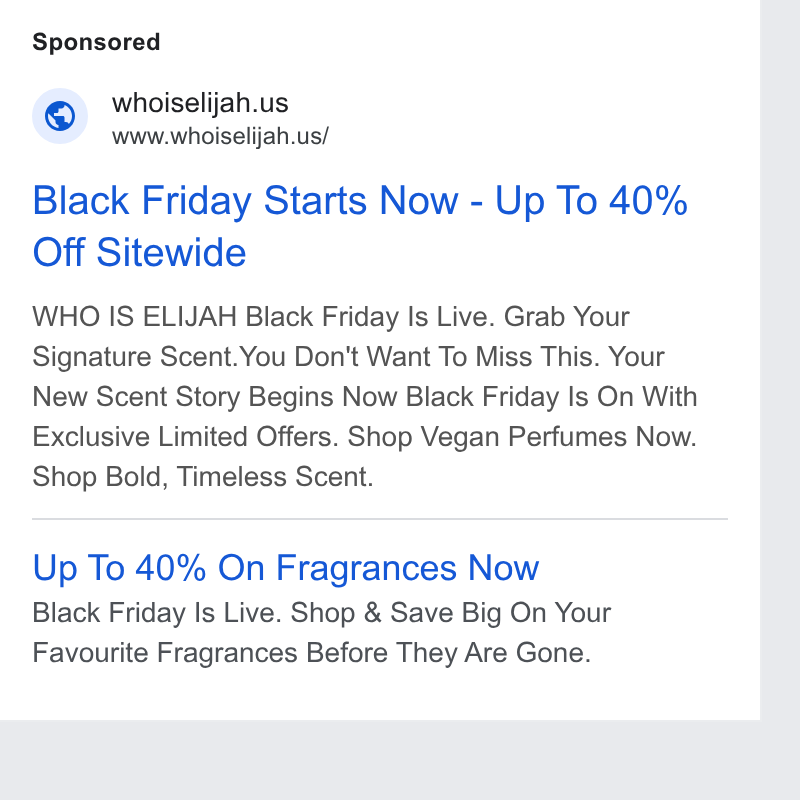Viewport: 800px width, 800px height.
Task: Click the Sponsored label
Action: click(x=96, y=42)
